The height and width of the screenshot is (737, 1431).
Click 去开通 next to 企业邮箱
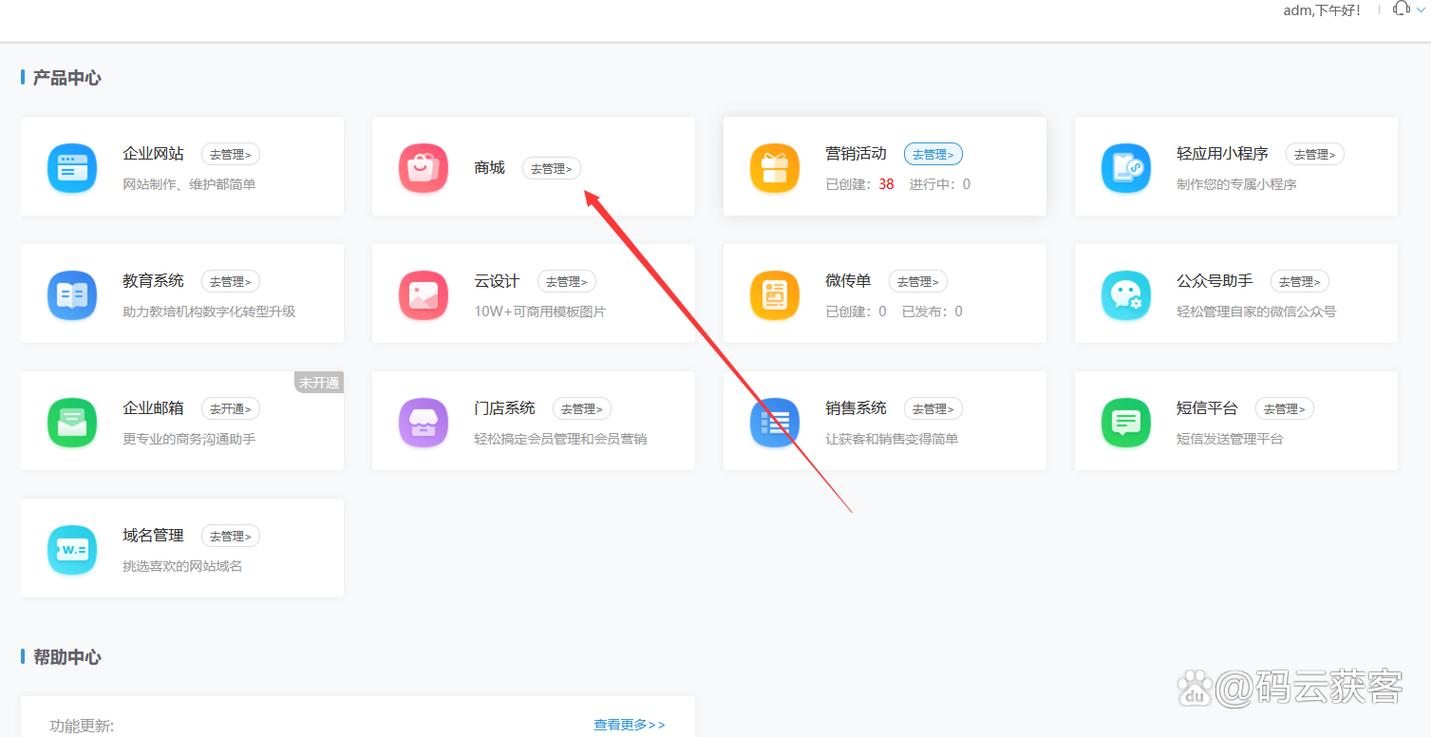click(231, 408)
